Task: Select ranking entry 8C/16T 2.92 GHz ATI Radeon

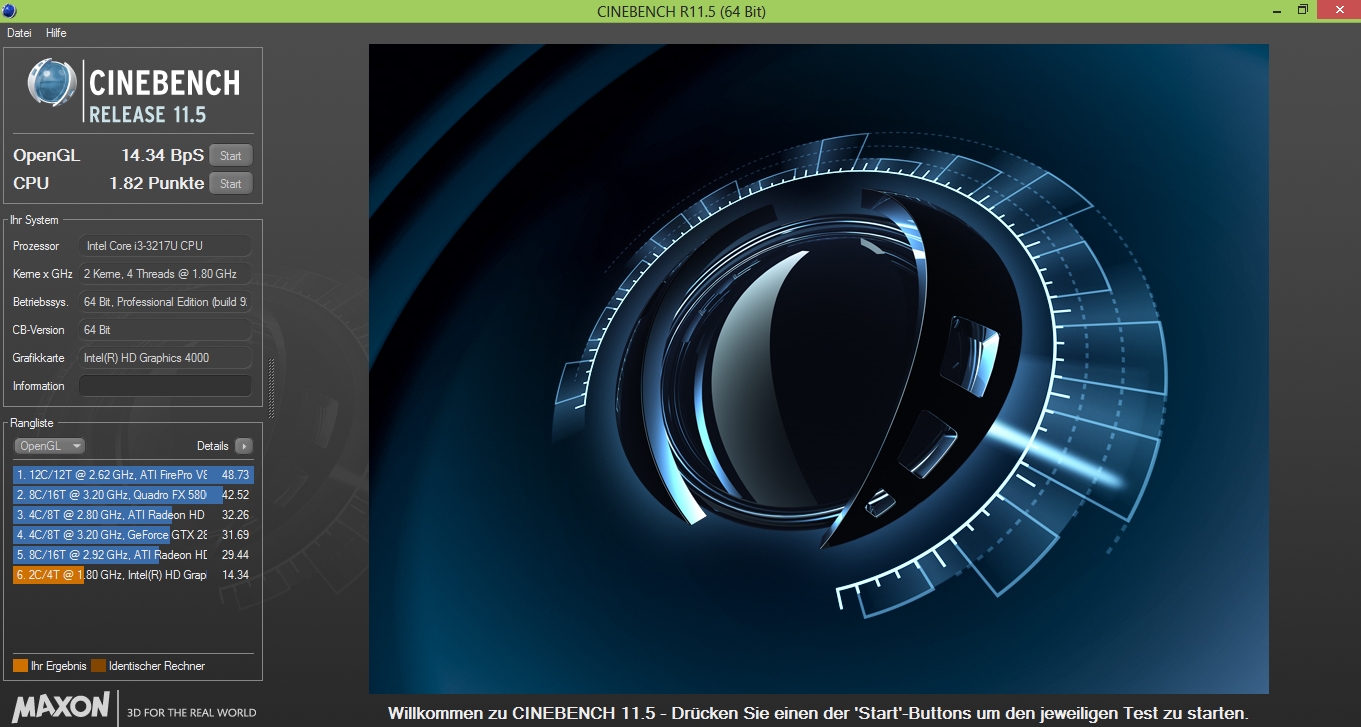Action: [x=133, y=555]
